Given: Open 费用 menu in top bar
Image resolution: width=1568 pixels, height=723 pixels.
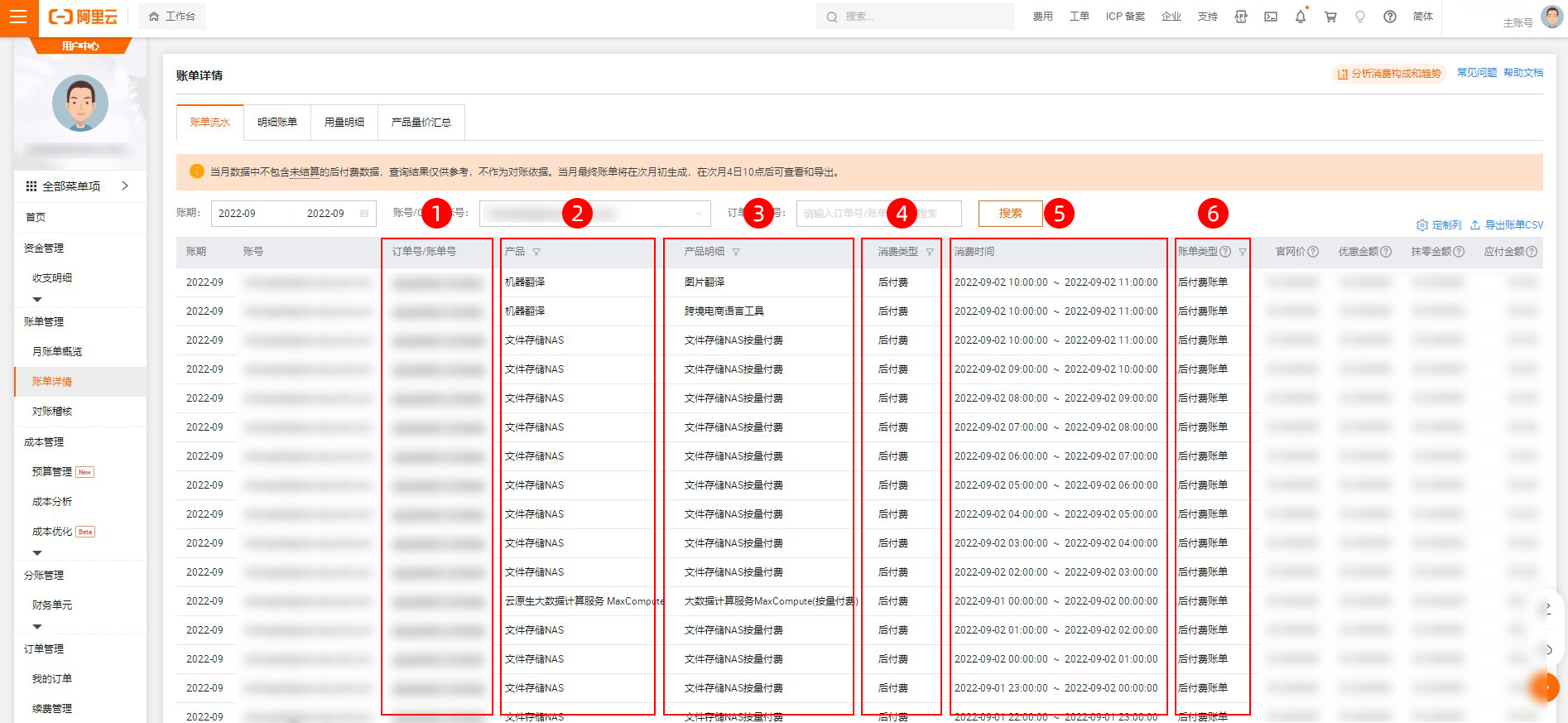Looking at the screenshot, I should [x=1043, y=17].
